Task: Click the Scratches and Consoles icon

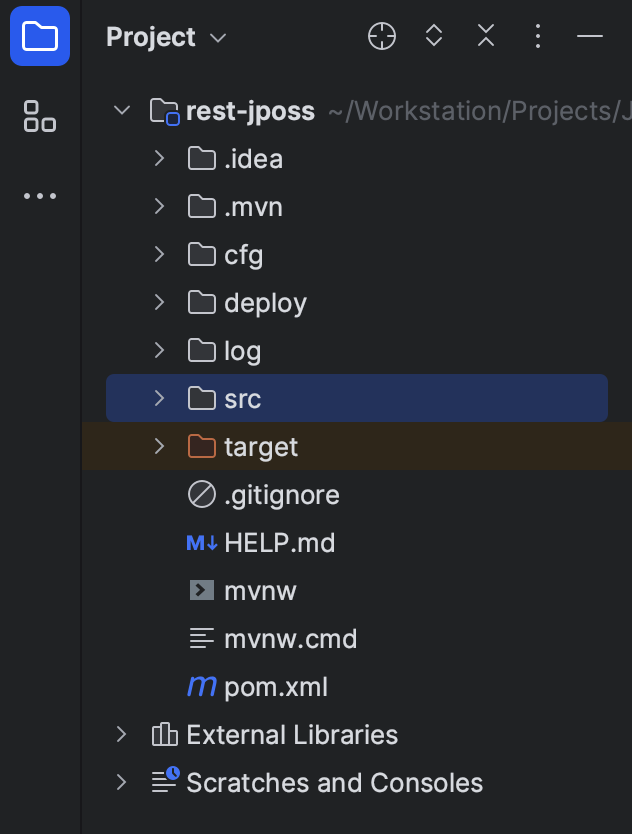Action: [165, 780]
